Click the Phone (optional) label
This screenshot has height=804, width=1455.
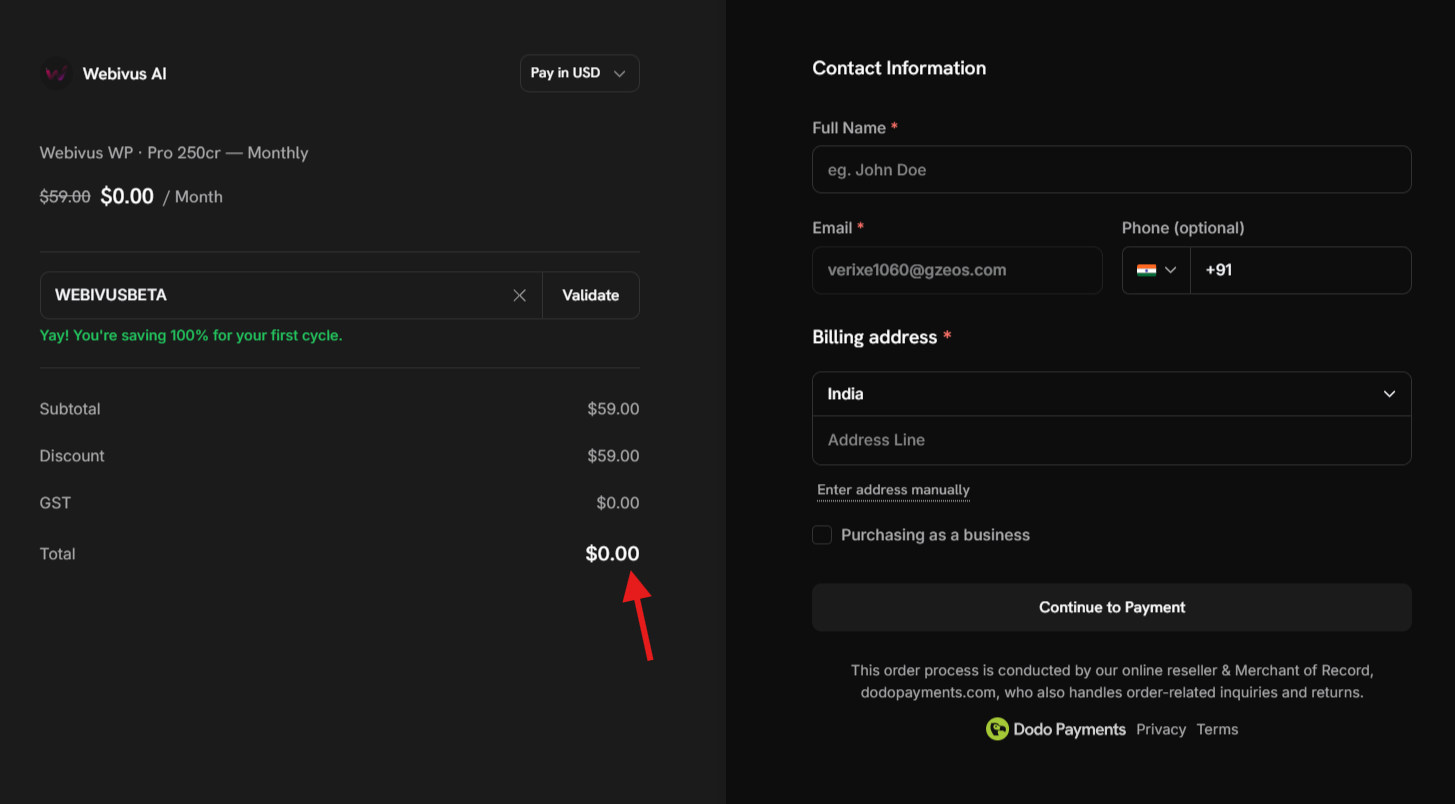coord(1183,228)
